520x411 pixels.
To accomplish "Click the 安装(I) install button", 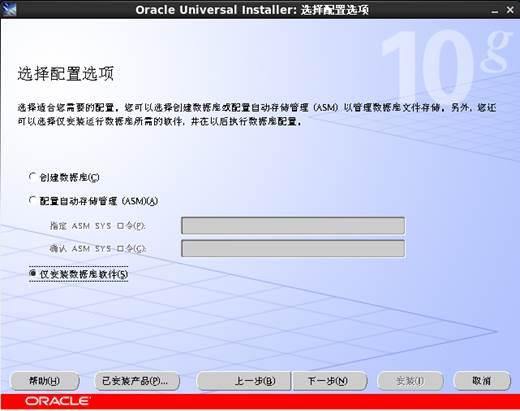I will click(x=410, y=381).
